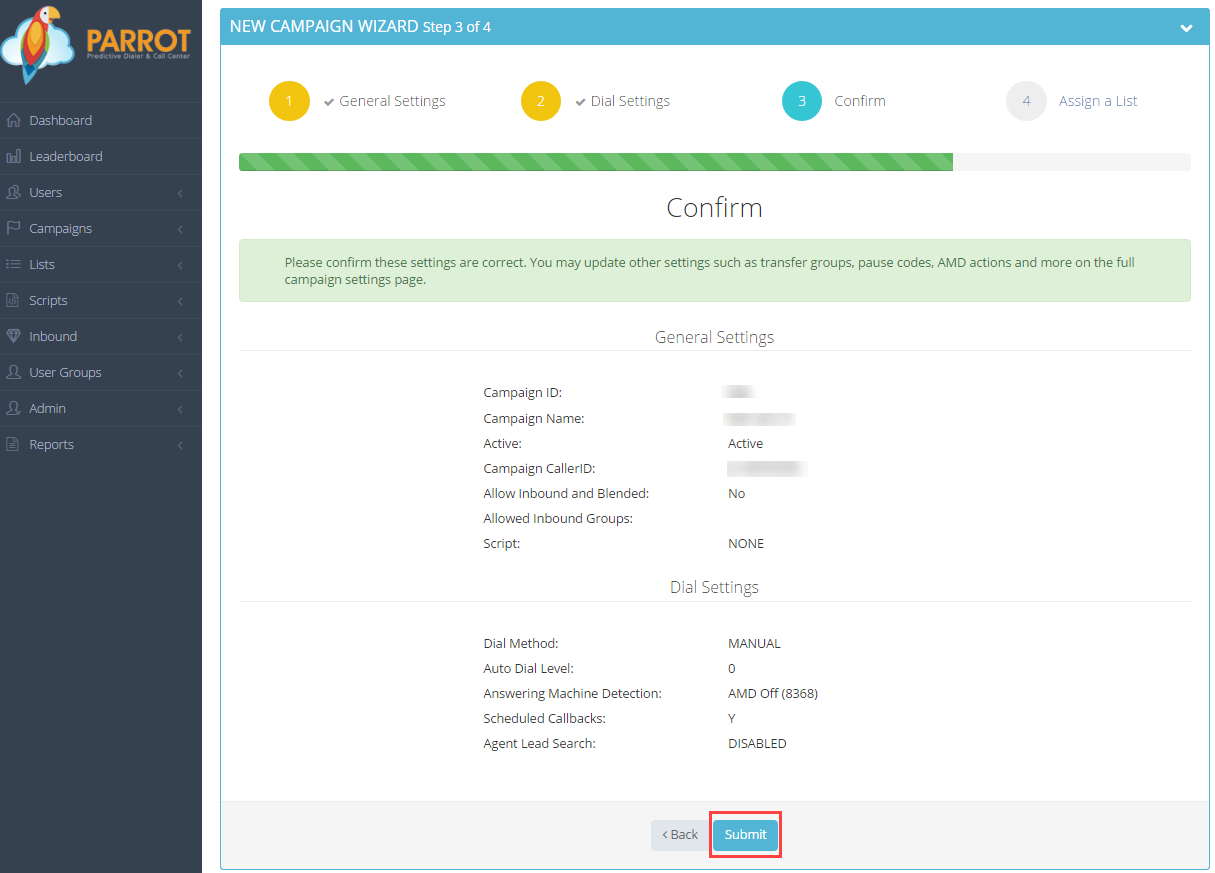Click the Leaderboard bar chart icon
Viewport: 1215px width, 873px height.
[14, 156]
